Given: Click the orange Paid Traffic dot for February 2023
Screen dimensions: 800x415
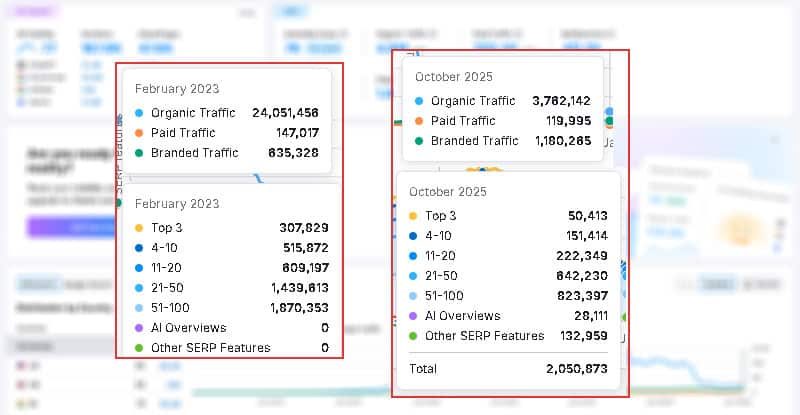Looking at the screenshot, I should pos(139,133).
